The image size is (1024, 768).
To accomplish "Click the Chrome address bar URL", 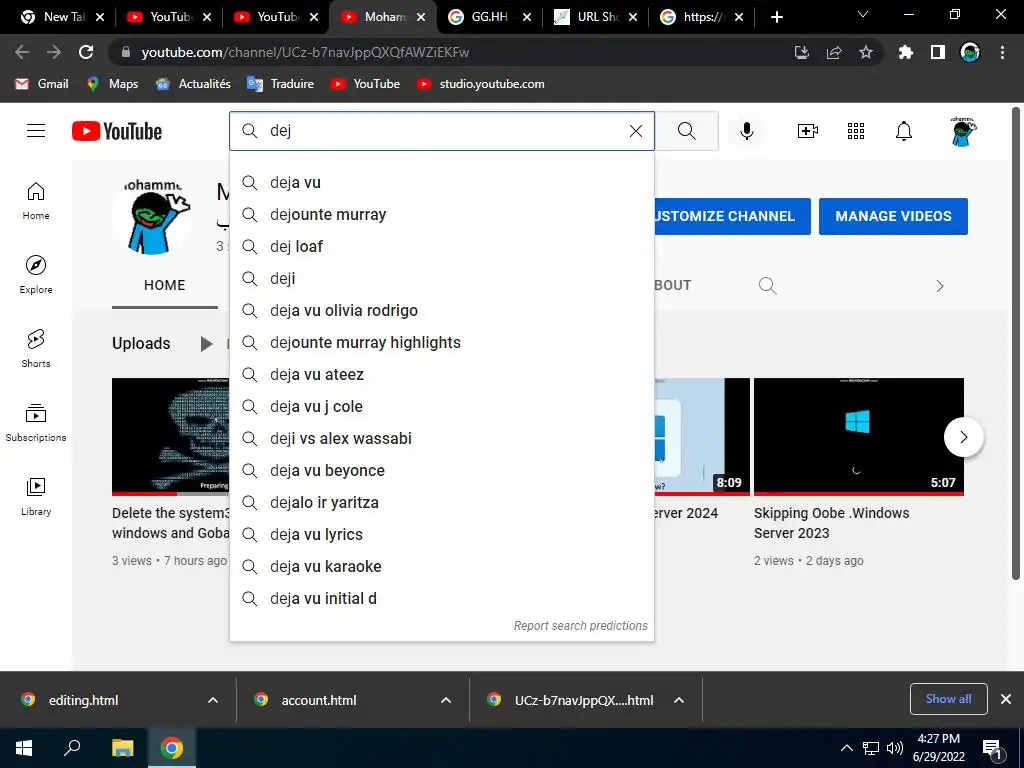I will click(305, 52).
